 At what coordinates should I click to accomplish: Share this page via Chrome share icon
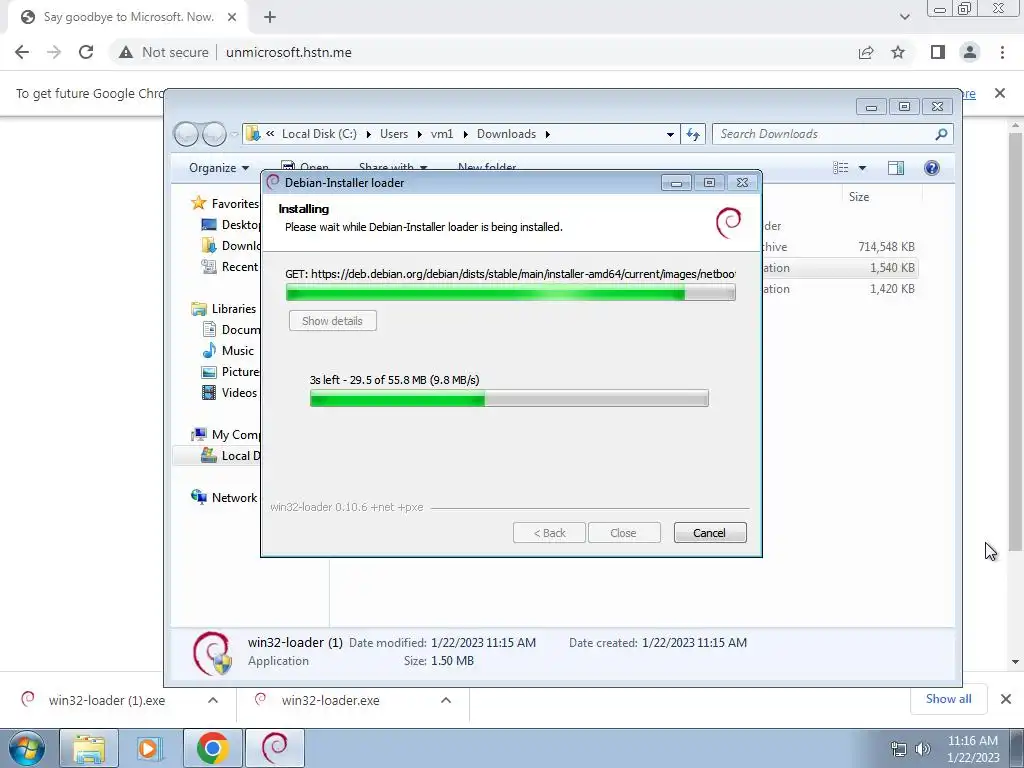866,52
